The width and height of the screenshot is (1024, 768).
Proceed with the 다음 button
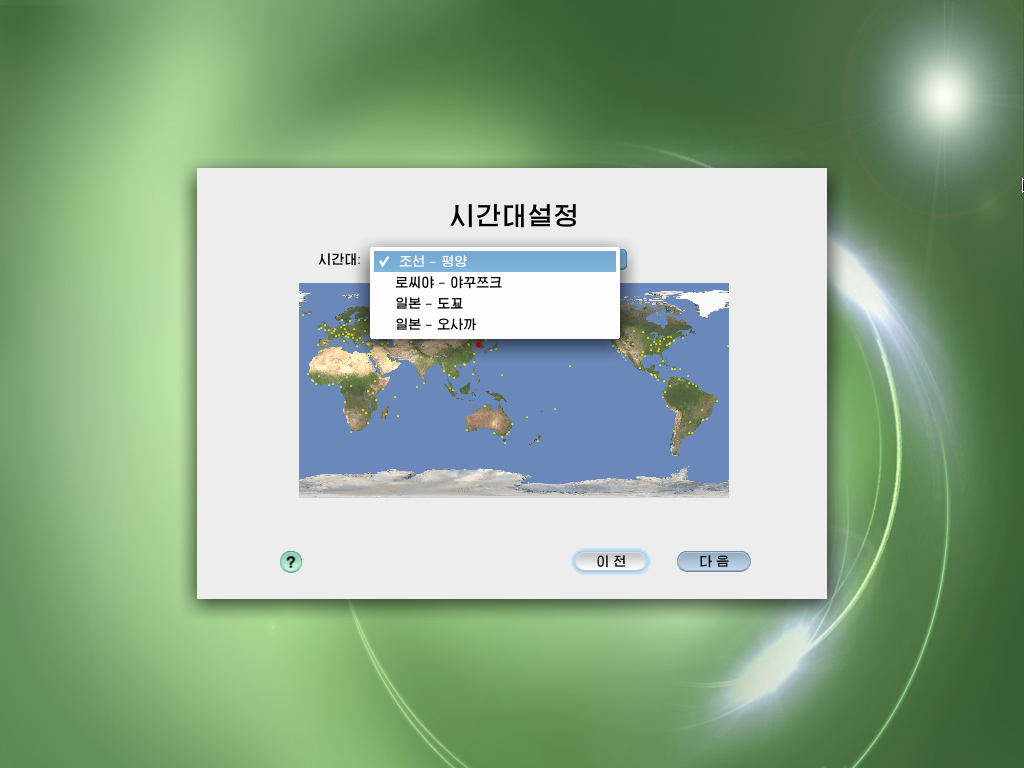714,562
